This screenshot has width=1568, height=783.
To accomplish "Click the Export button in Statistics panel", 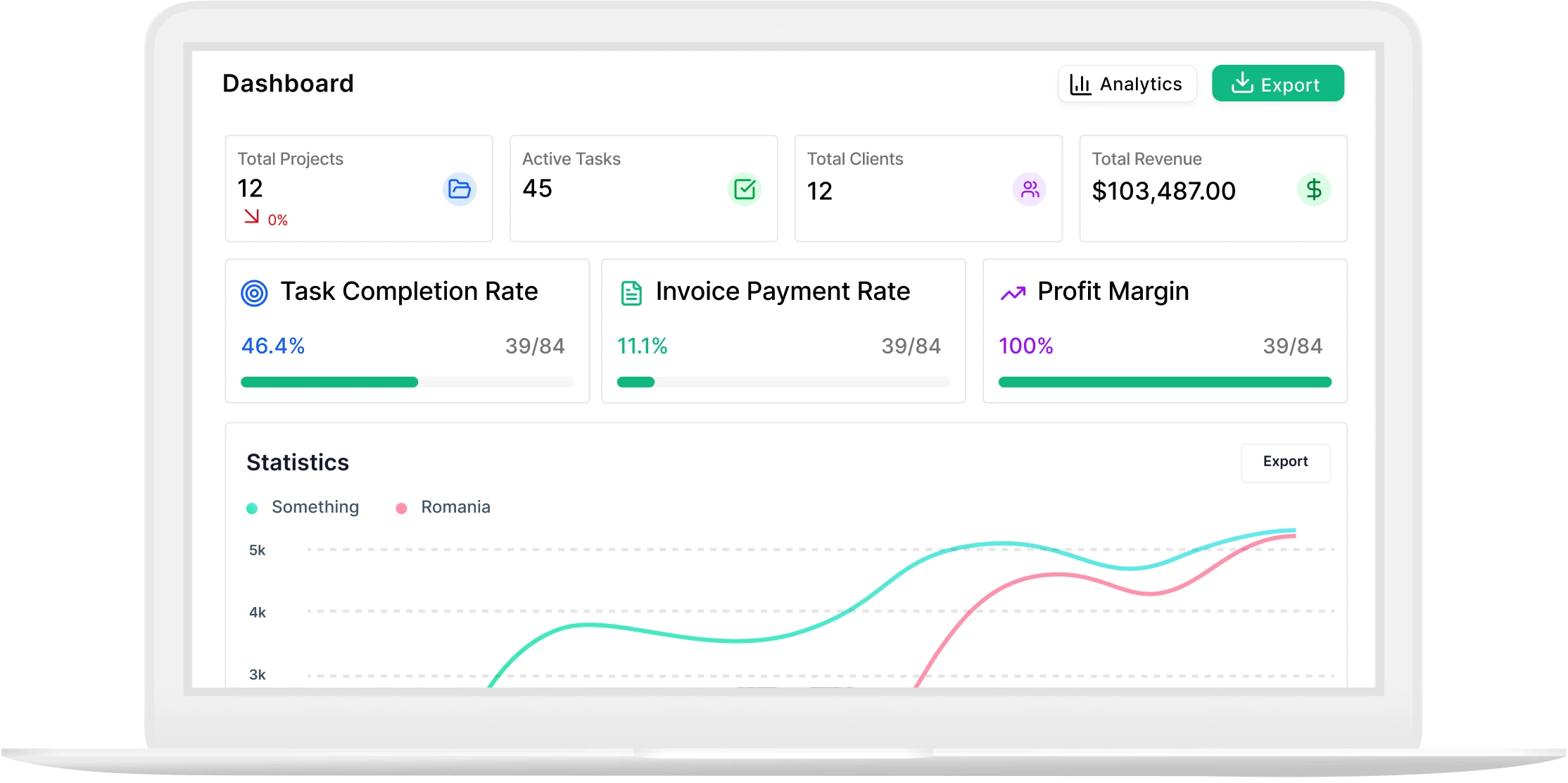I will pyautogui.click(x=1285, y=463).
